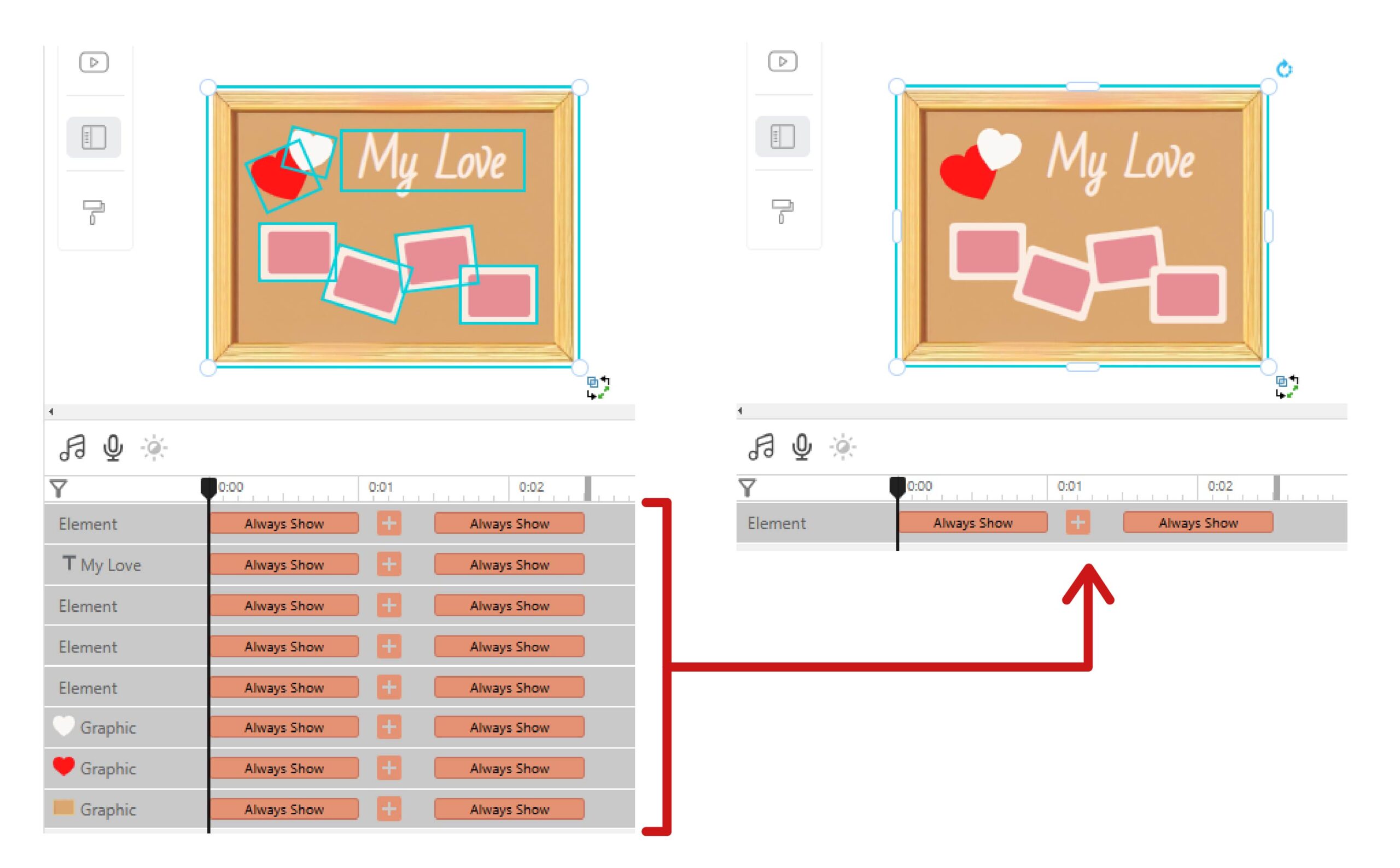Toggle the layout panel icon in right sidebar
Viewport: 1400px width, 868px height.
[782, 137]
